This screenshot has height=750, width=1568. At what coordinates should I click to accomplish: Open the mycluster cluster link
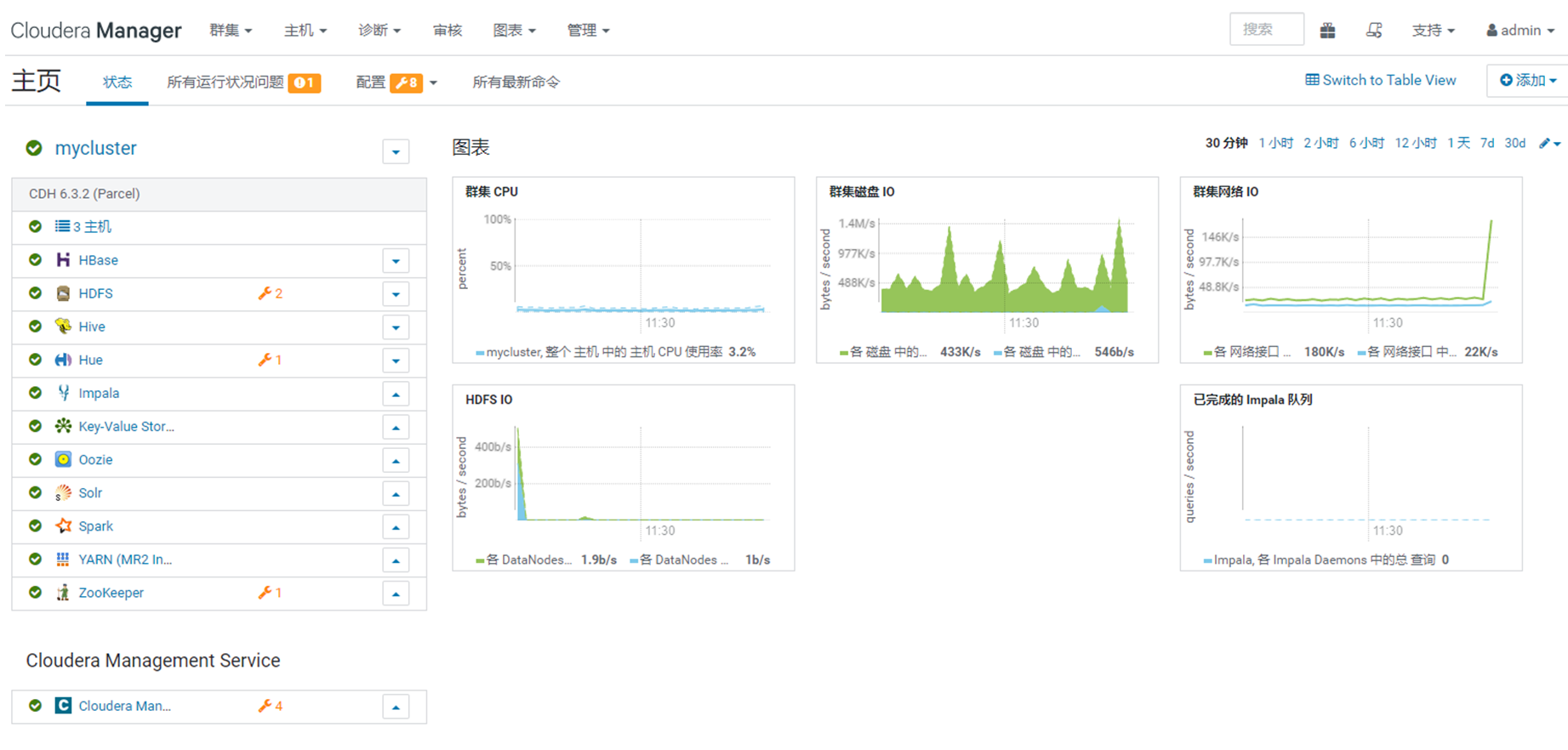pyautogui.click(x=95, y=148)
